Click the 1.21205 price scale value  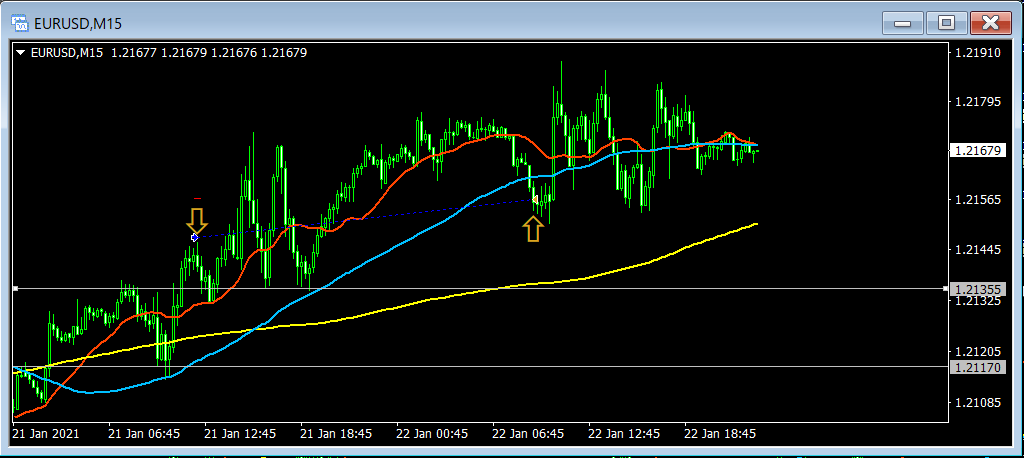[978, 352]
